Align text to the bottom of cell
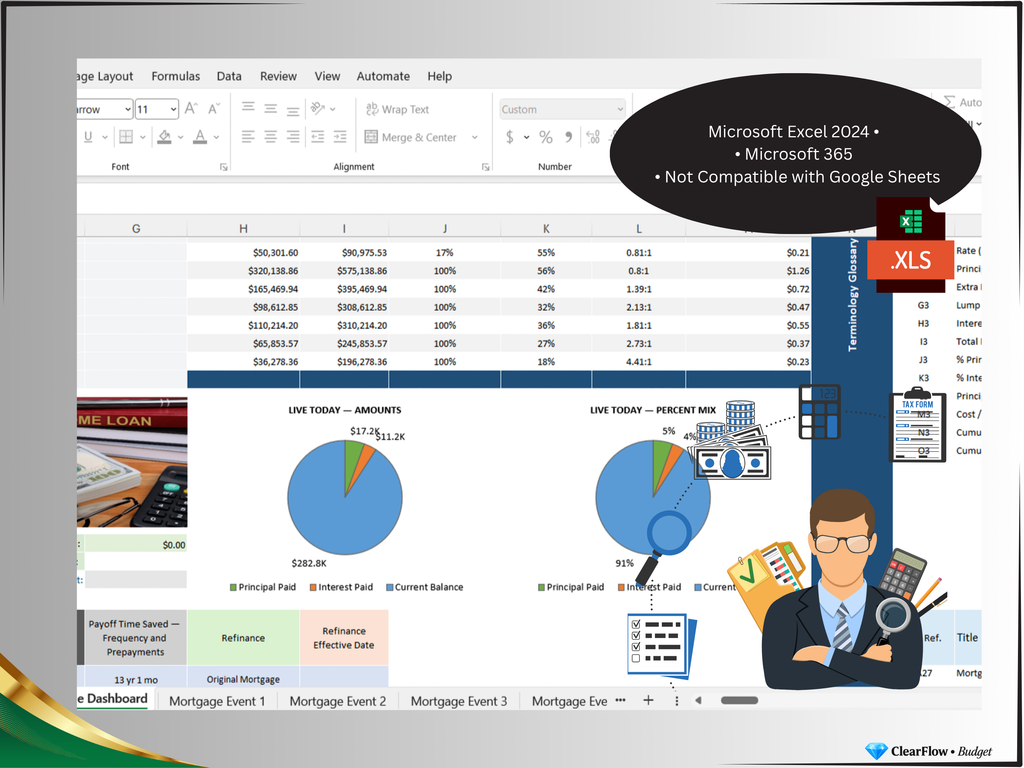The image size is (1024, 768). (x=293, y=110)
